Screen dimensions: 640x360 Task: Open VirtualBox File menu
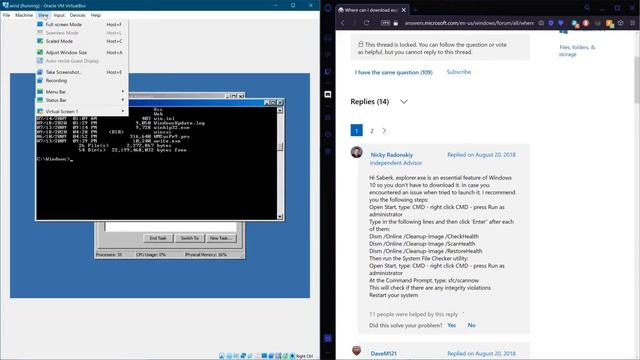[7, 15]
